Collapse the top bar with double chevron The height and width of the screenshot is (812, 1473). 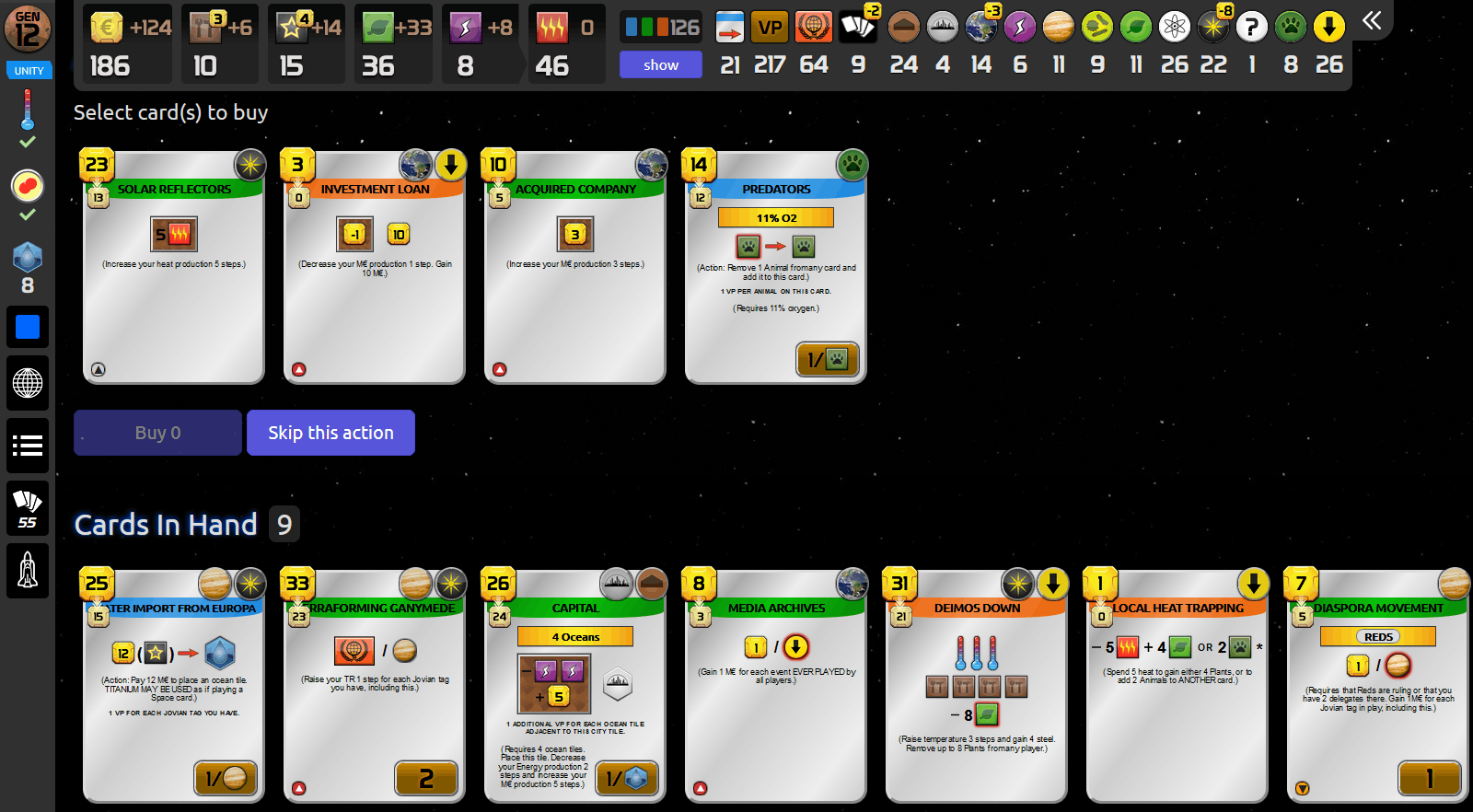(1372, 20)
